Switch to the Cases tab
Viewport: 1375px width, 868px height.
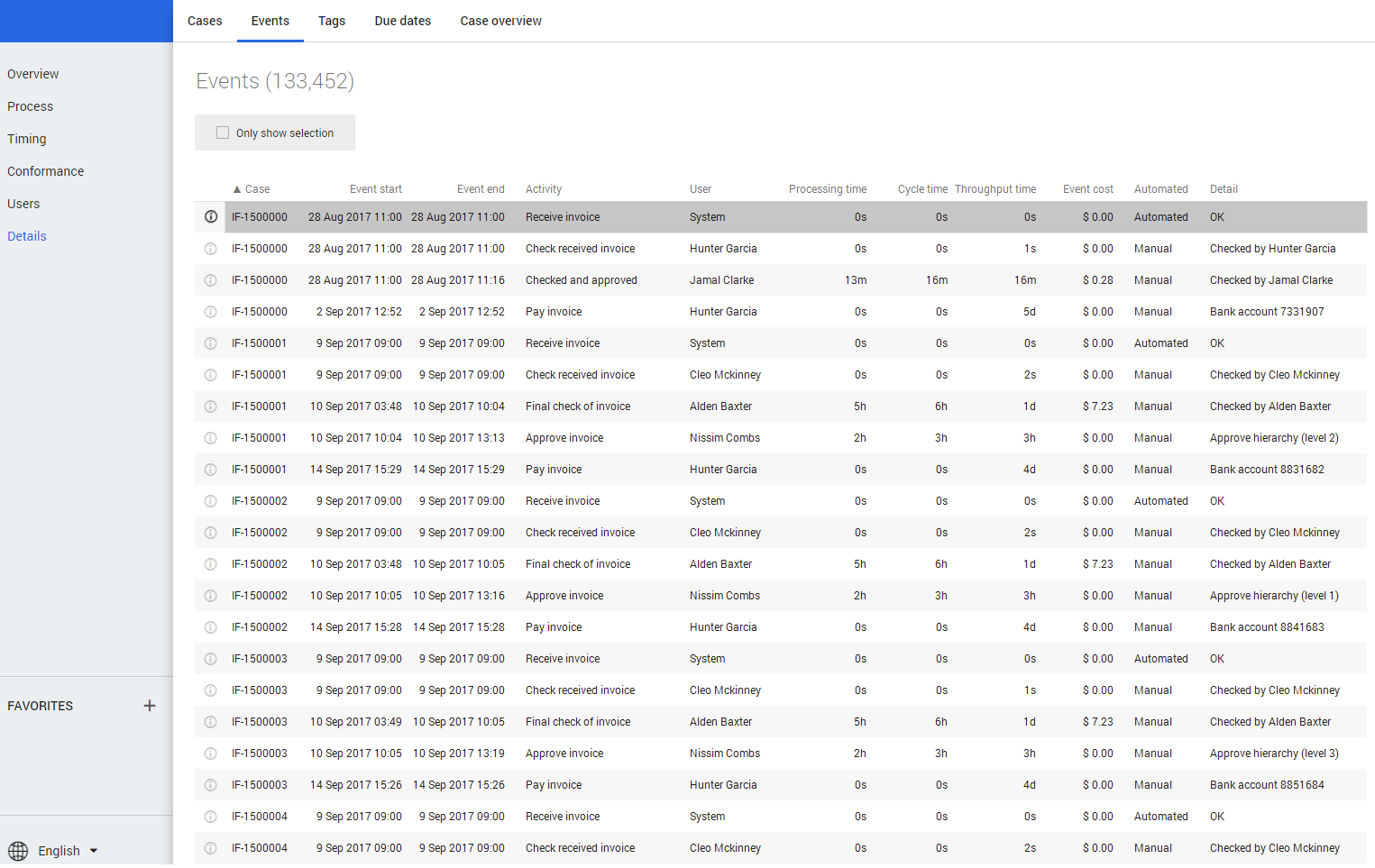tap(205, 21)
